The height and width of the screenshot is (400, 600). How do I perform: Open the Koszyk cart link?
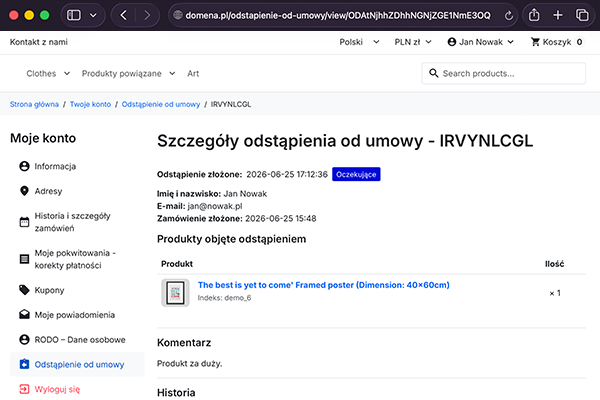(557, 42)
